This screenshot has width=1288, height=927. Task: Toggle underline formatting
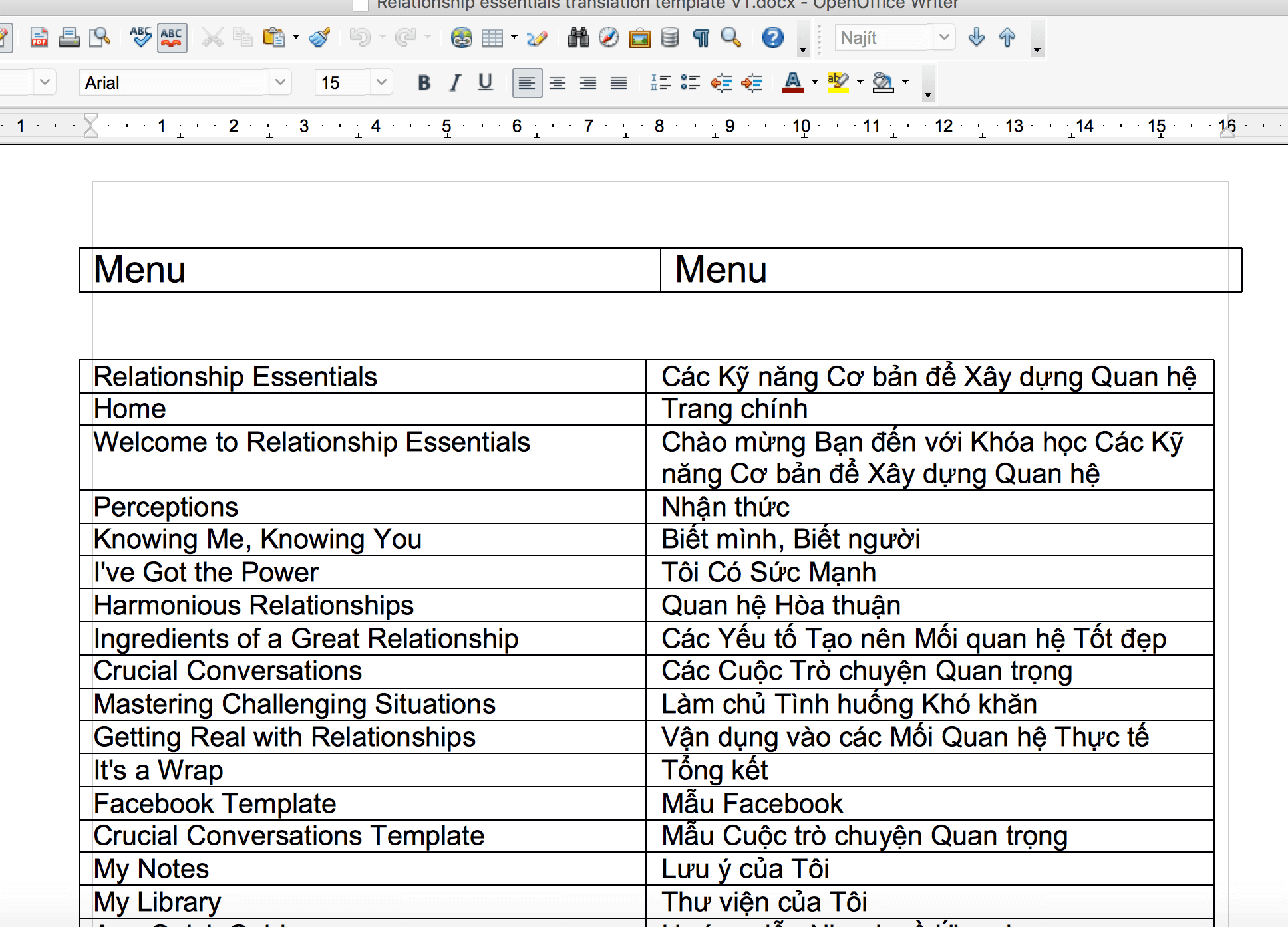pos(486,83)
